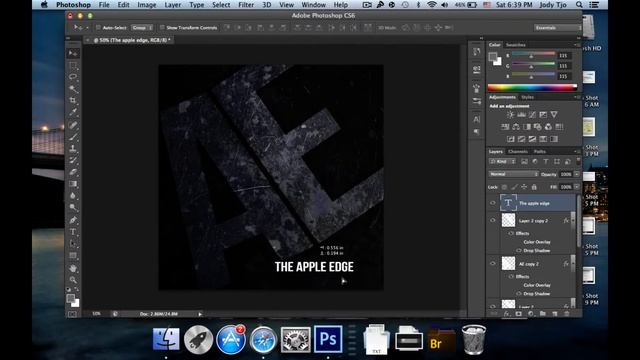Toggle Drop Shadow visibility on AE copy 2
The height and width of the screenshot is (360, 640).
(519, 293)
